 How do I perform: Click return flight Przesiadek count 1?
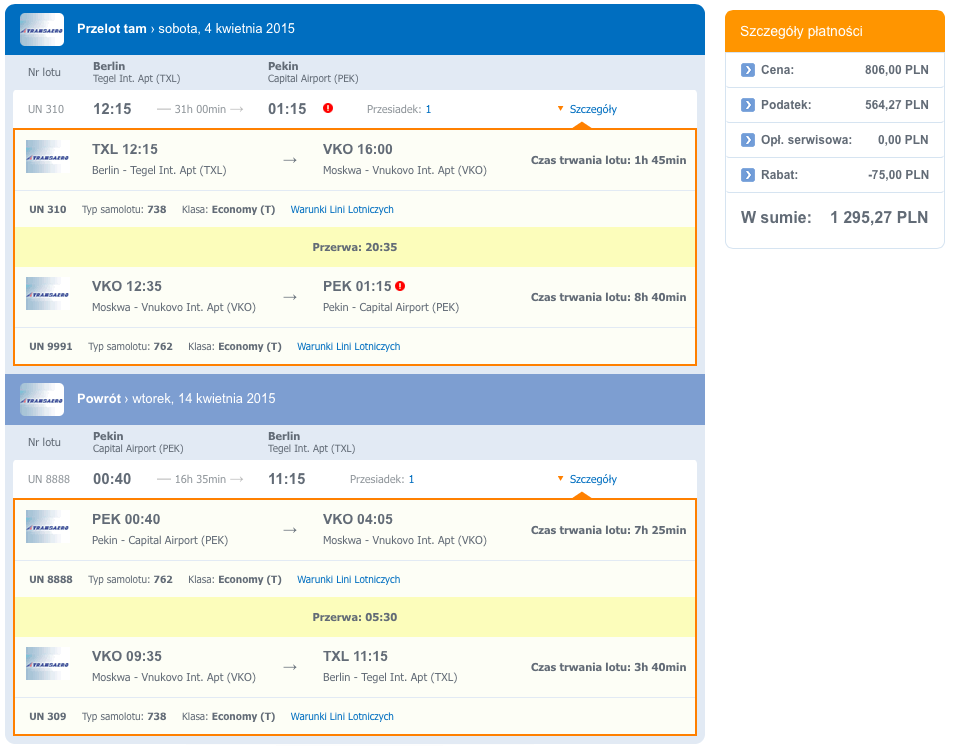[x=411, y=479]
